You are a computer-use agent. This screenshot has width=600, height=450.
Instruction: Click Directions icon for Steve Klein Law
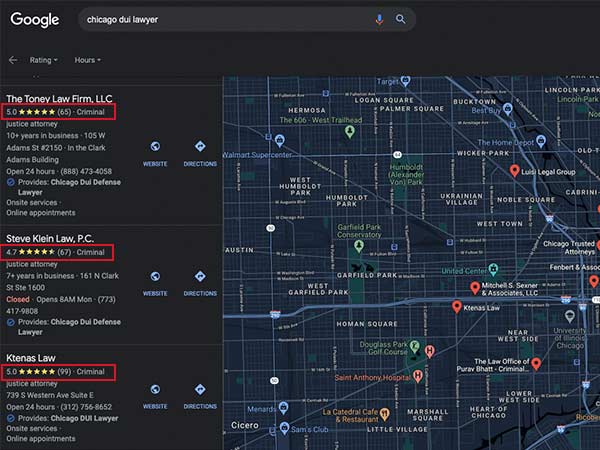click(x=200, y=276)
